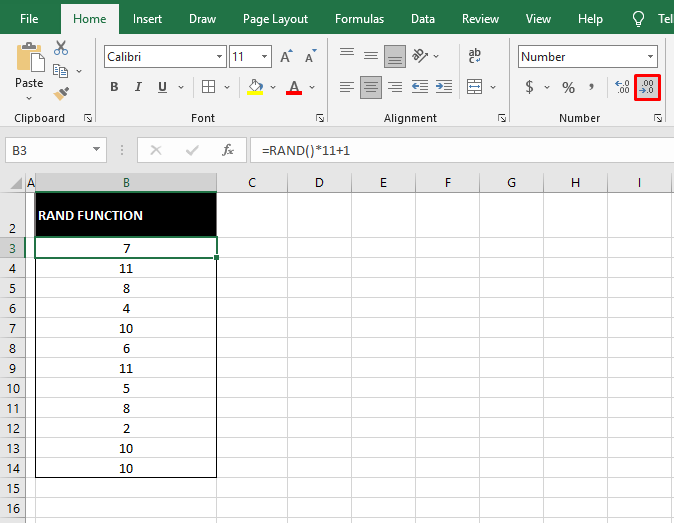Open the Merge & Center options arrow
The image size is (674, 523).
coord(493,87)
